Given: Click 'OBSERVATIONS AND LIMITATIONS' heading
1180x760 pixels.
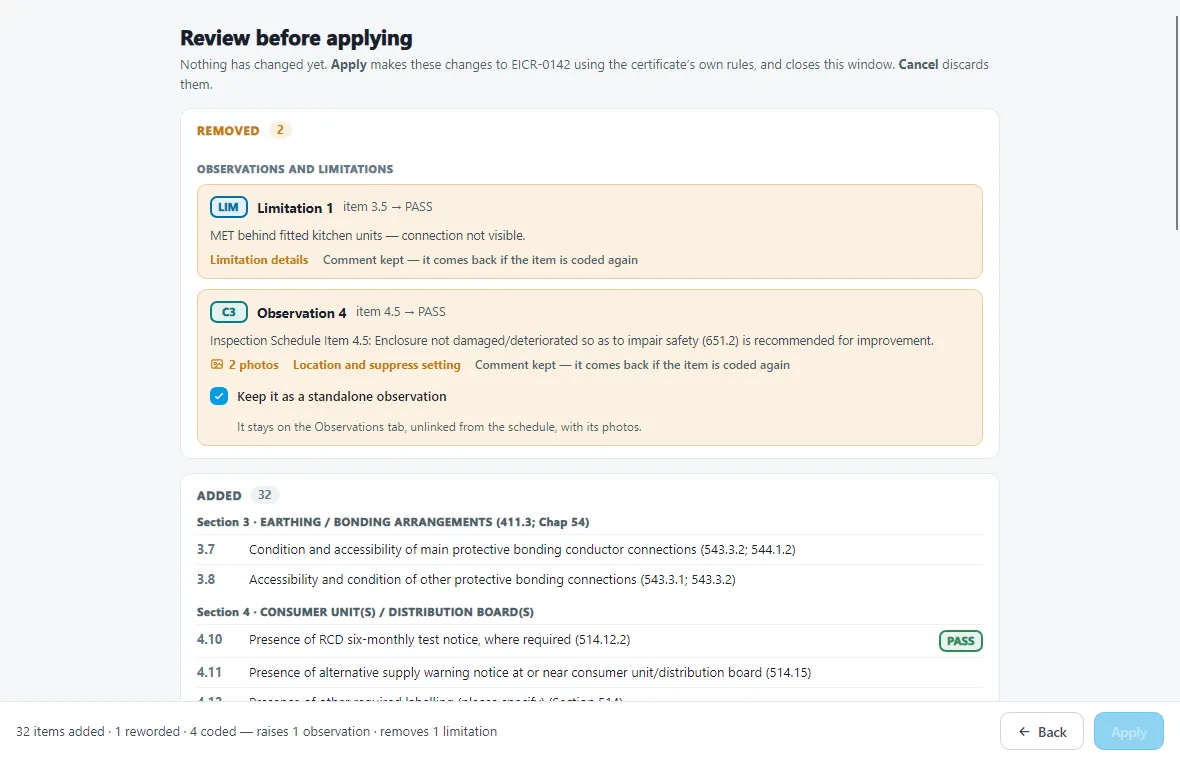Looking at the screenshot, I should (295, 169).
